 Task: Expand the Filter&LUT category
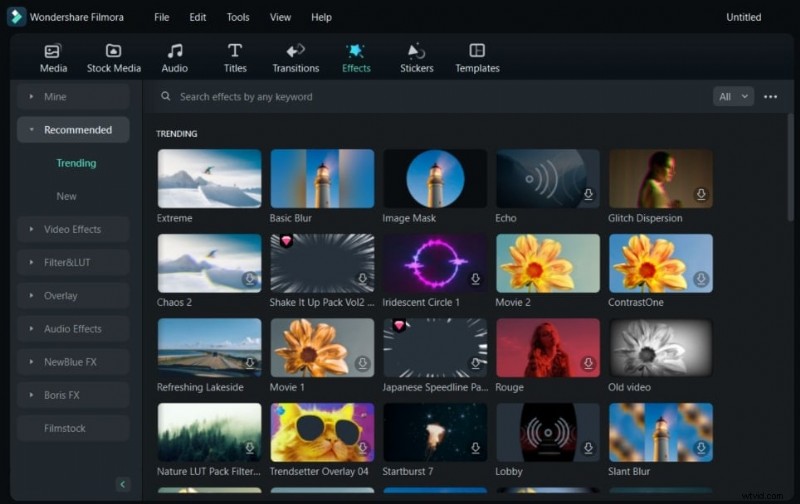coord(73,262)
